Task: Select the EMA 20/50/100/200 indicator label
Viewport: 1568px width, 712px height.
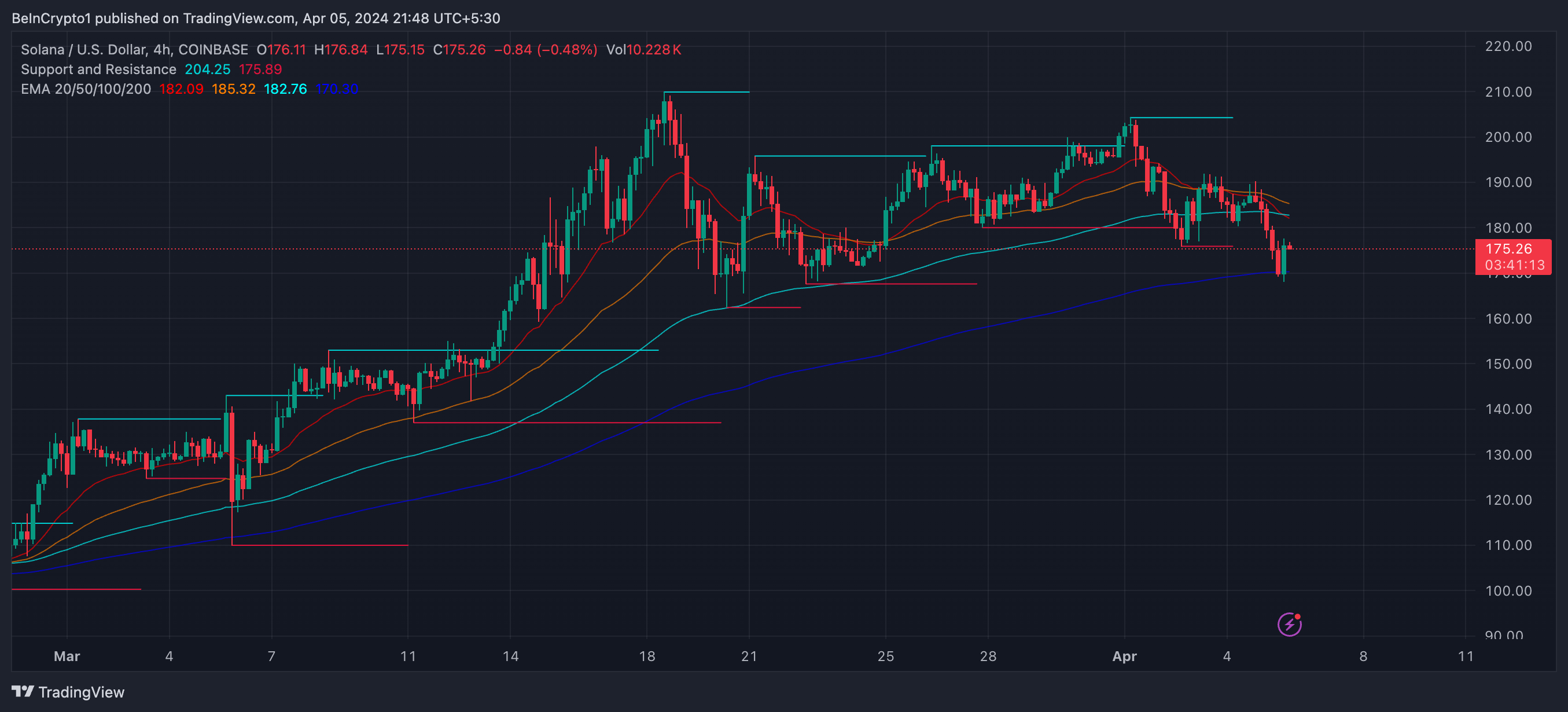Action: point(86,89)
